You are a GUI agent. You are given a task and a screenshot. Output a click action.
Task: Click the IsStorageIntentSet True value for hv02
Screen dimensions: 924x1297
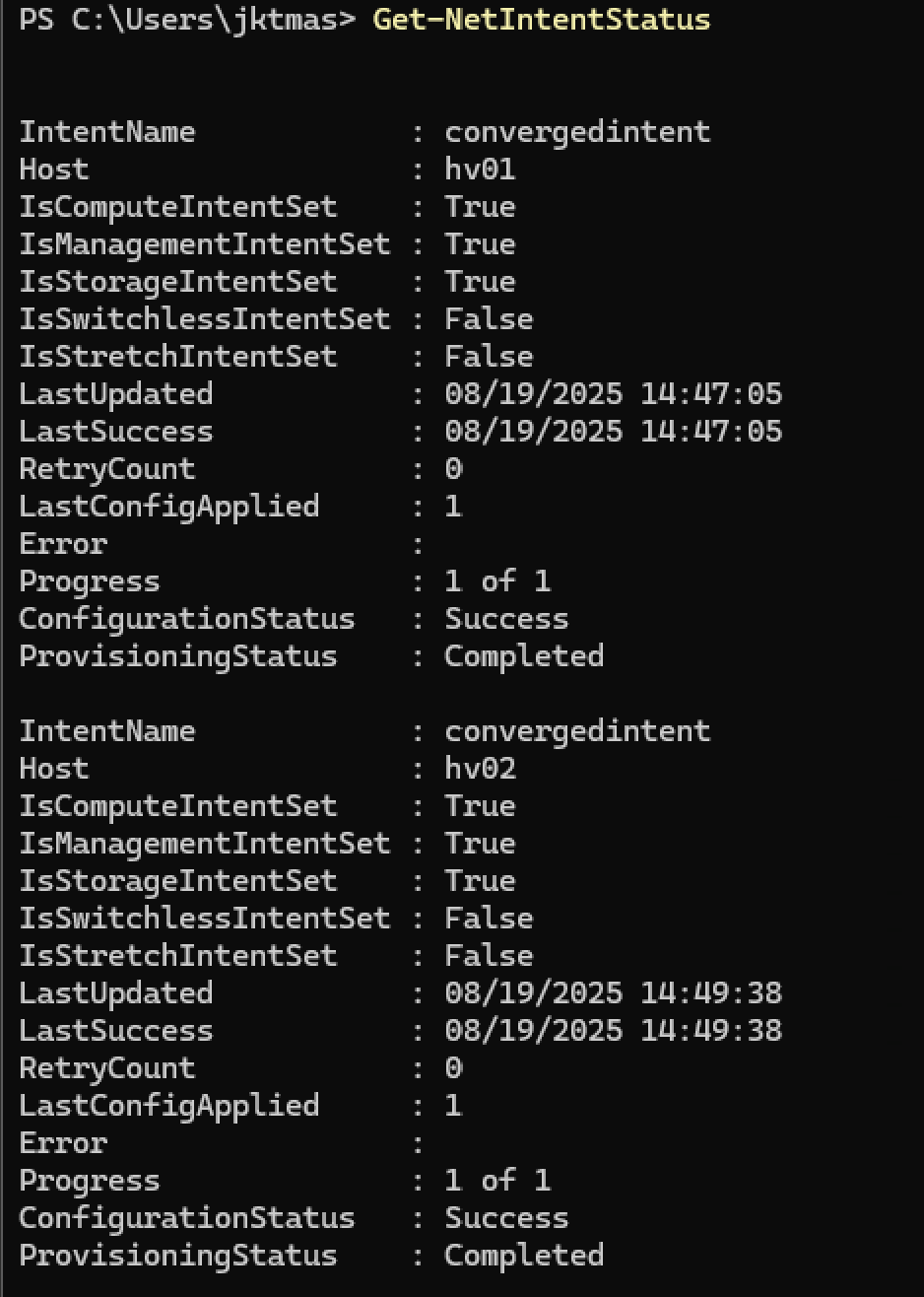point(480,881)
